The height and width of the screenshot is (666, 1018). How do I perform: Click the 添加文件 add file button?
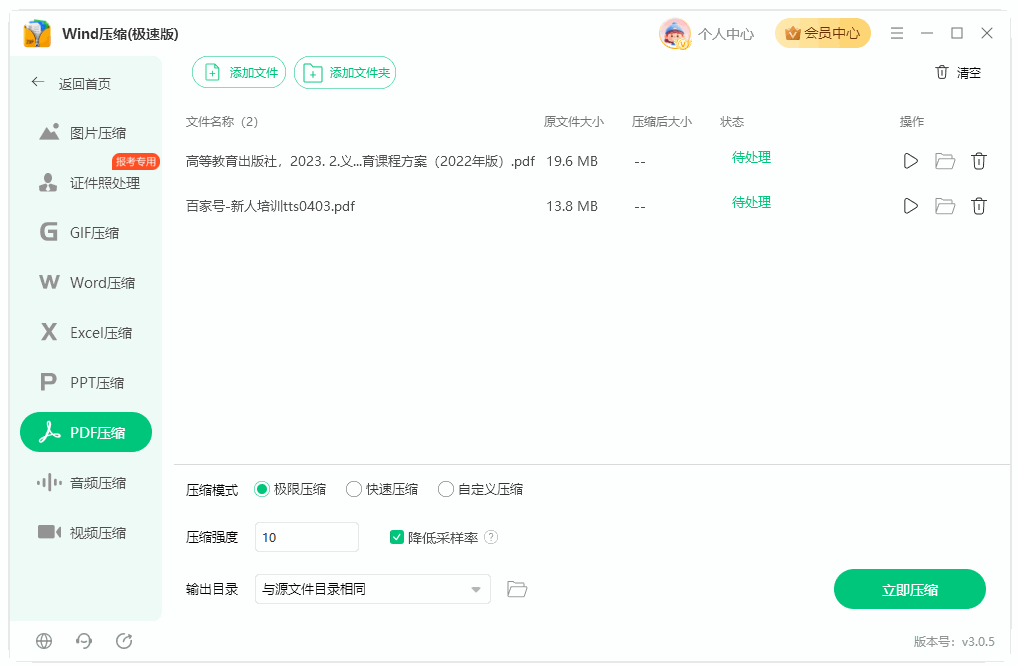pyautogui.click(x=239, y=73)
